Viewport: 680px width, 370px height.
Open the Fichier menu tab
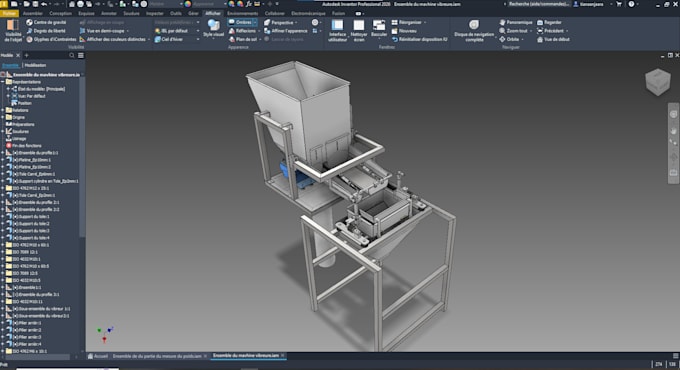(9, 13)
